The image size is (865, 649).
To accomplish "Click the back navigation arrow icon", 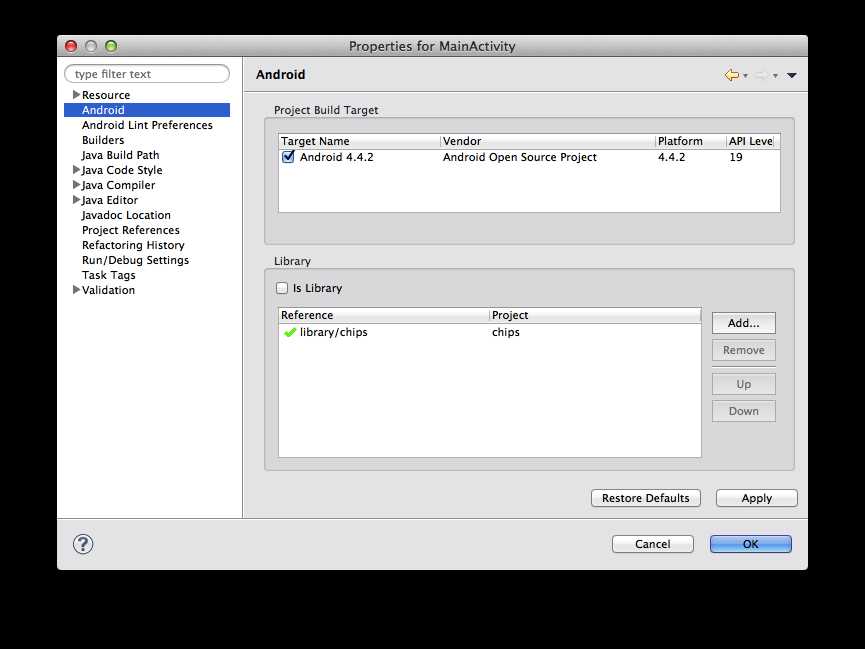I will (731, 75).
